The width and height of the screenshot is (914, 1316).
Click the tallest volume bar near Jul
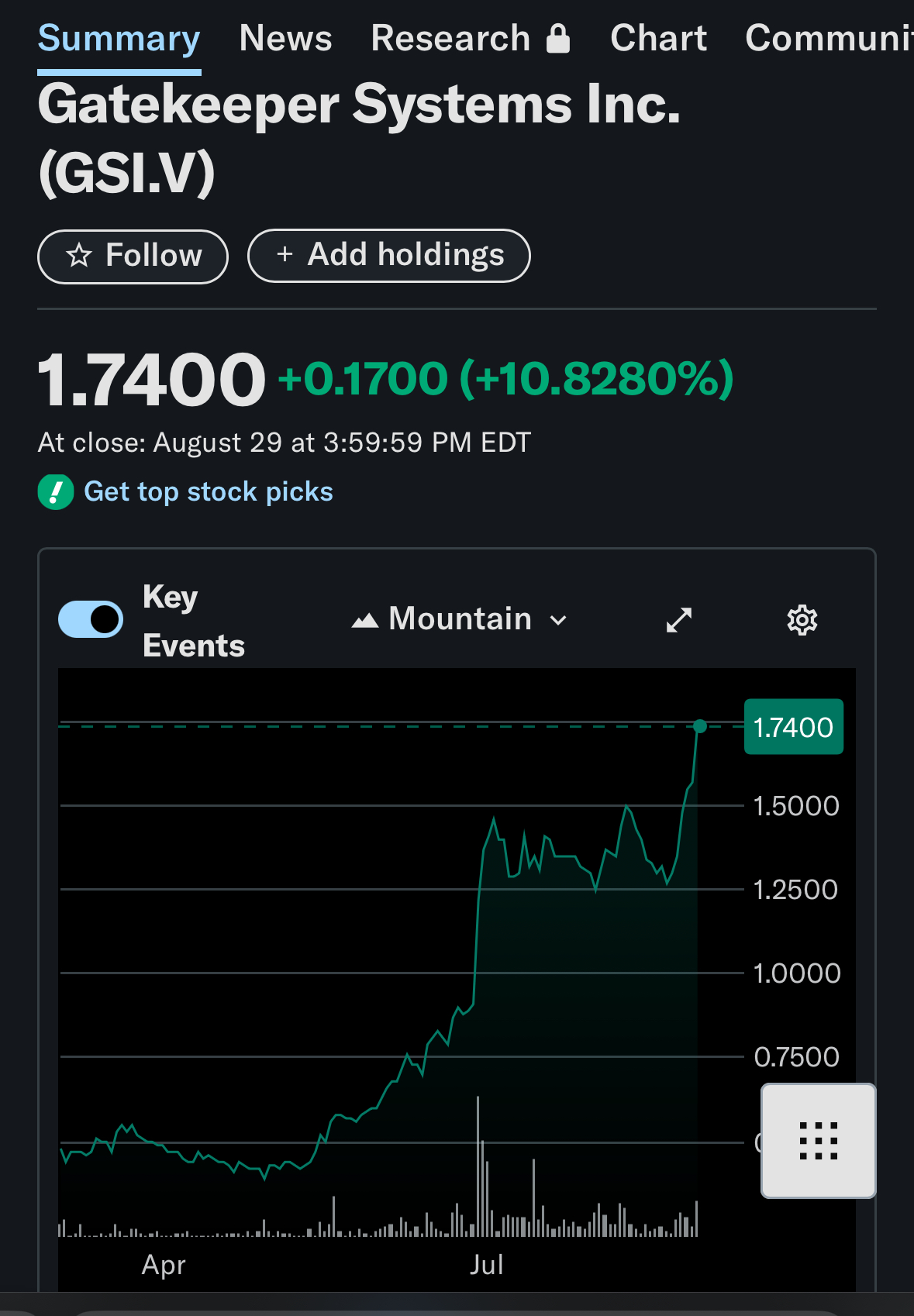tap(478, 1166)
